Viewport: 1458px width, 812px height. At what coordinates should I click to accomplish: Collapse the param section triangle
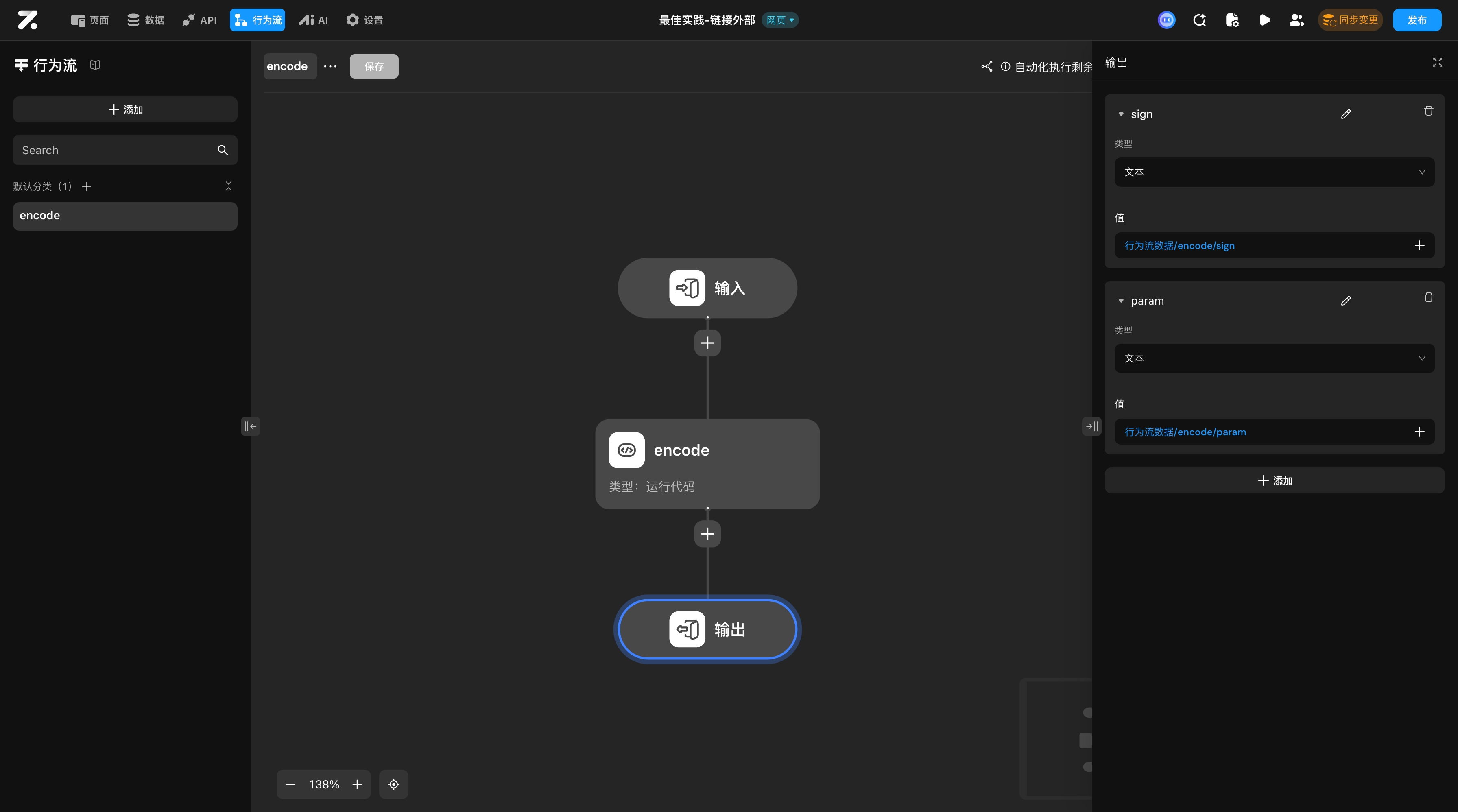point(1121,301)
